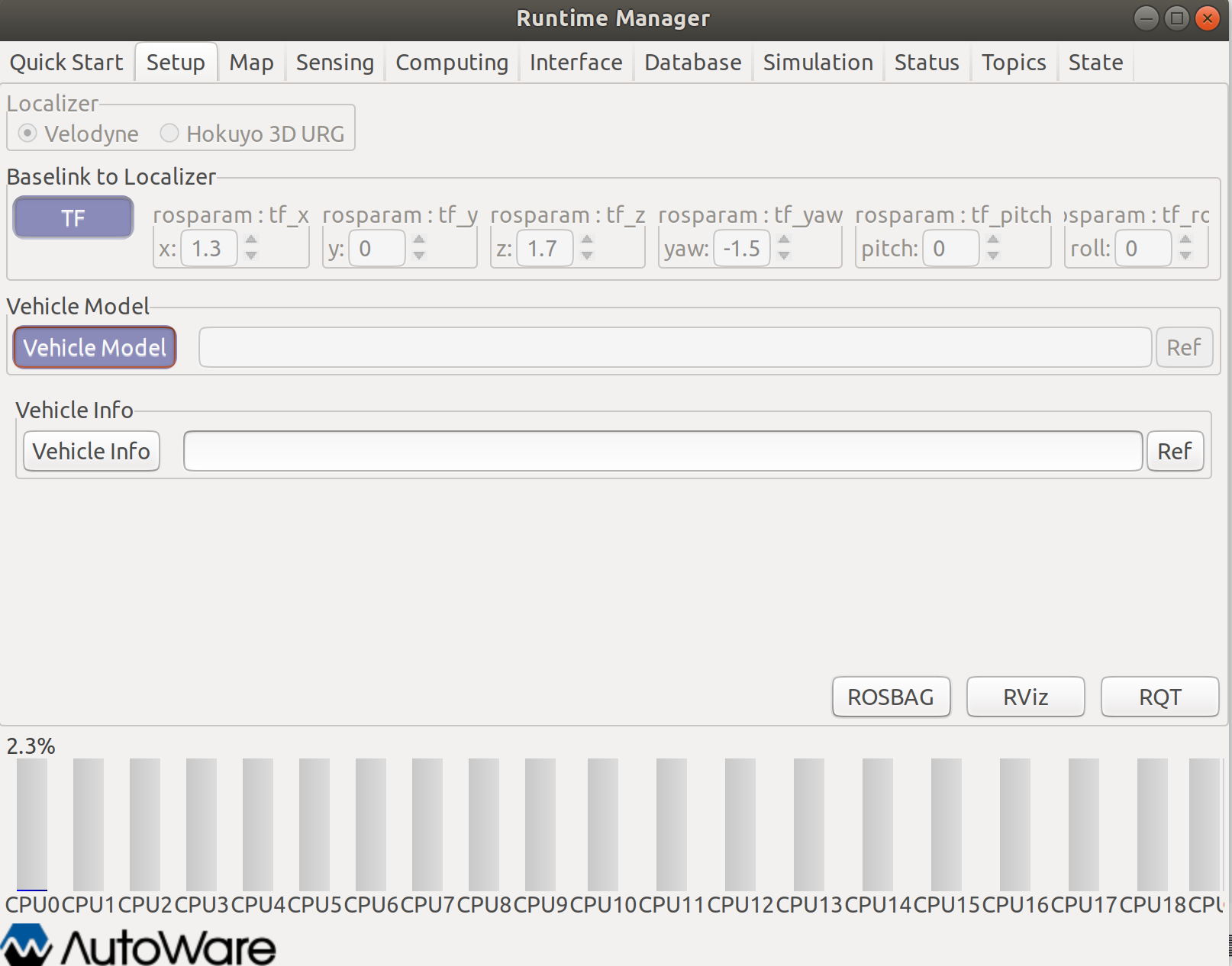Switch to the Simulation tab
Image resolution: width=1232 pixels, height=966 pixels.
click(x=818, y=63)
